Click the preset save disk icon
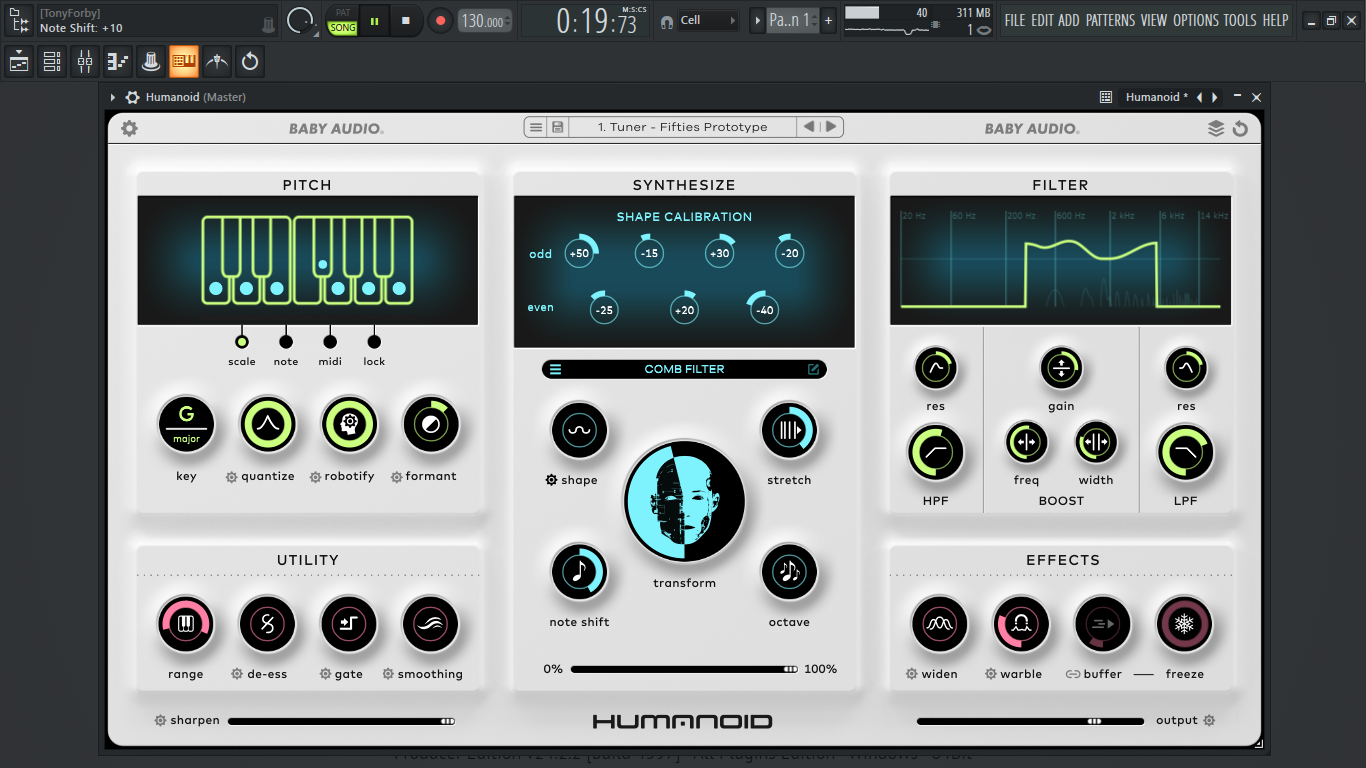This screenshot has width=1366, height=768. 558,127
